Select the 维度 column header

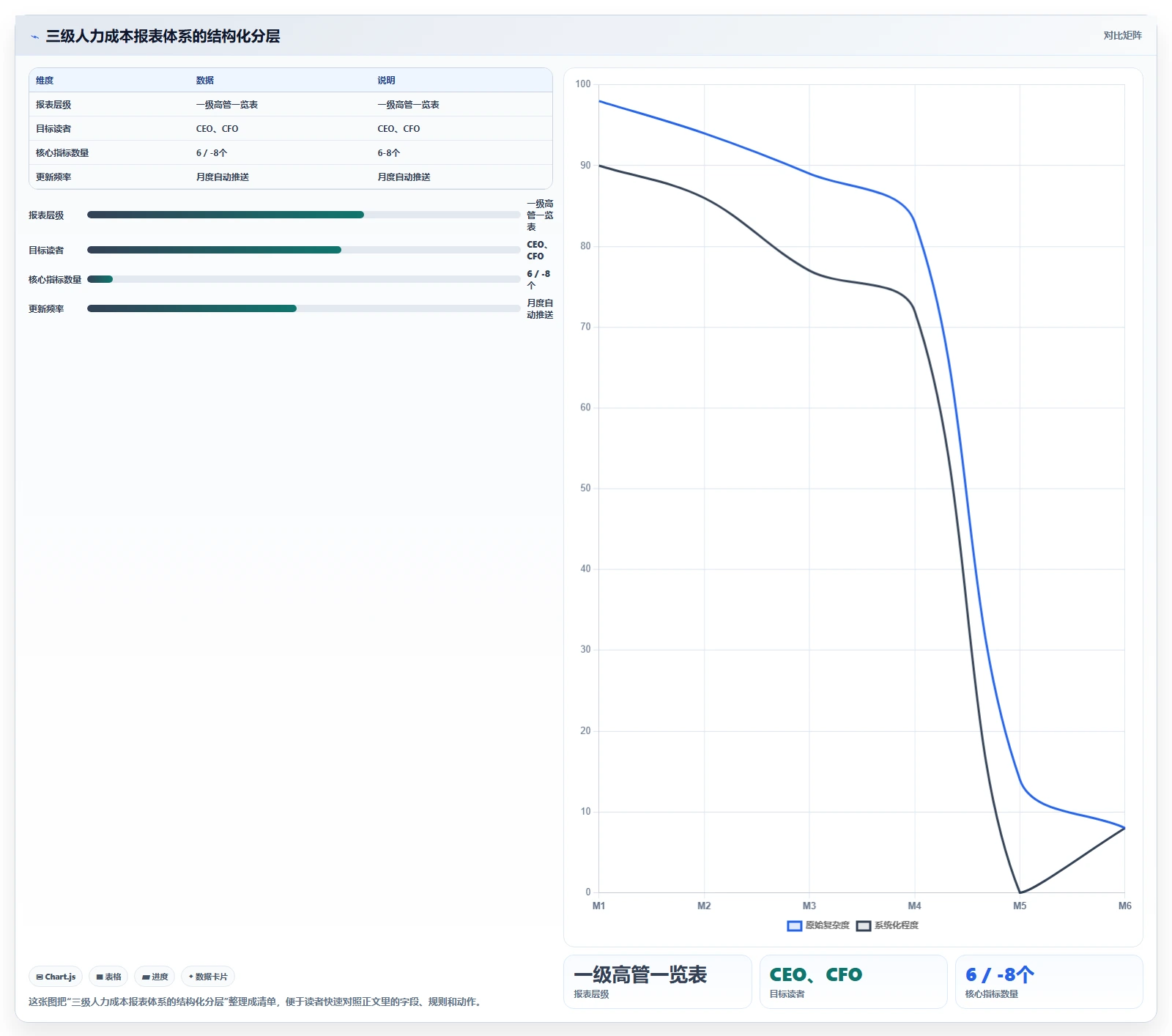pos(45,81)
